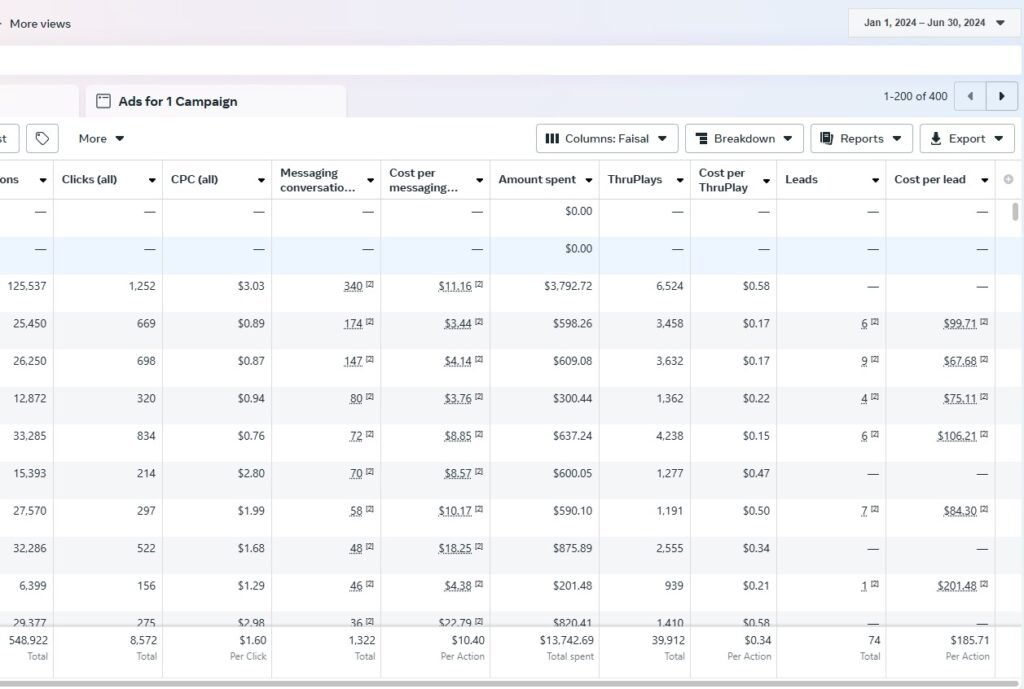
Task: Click the footnote icon beside 70 conversations
Action: (x=370, y=472)
